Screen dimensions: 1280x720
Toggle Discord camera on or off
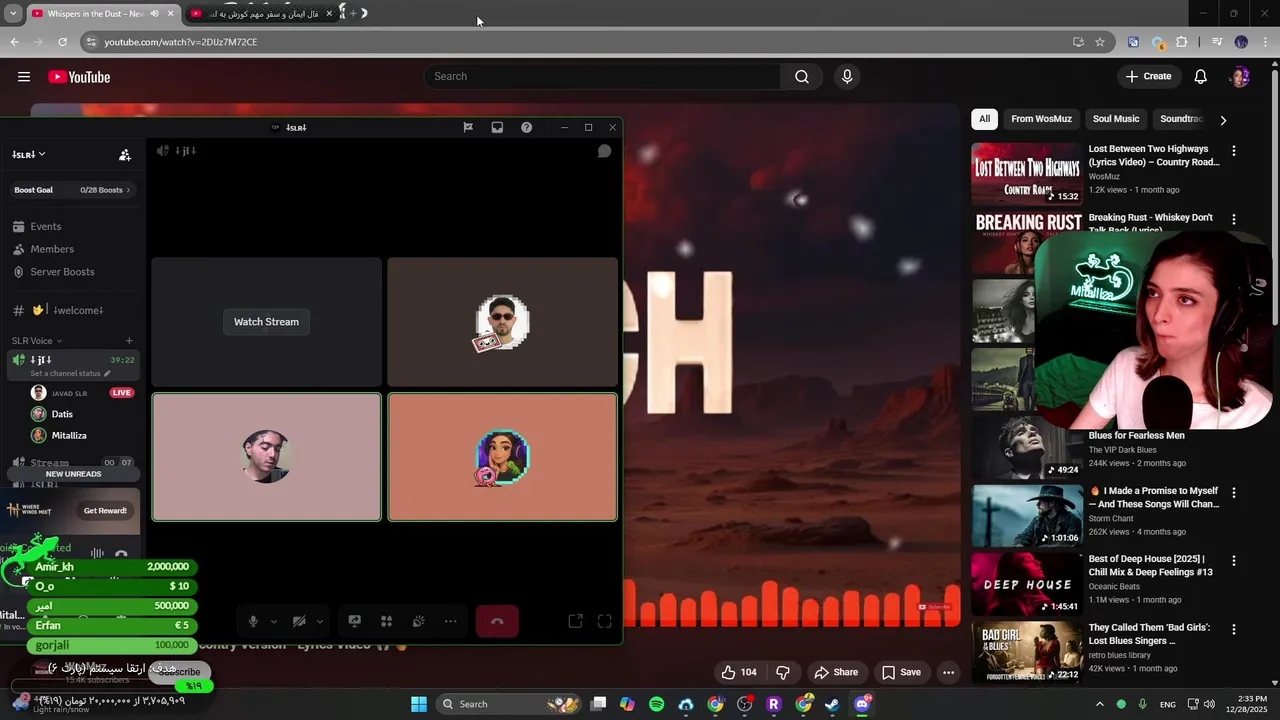click(x=299, y=621)
